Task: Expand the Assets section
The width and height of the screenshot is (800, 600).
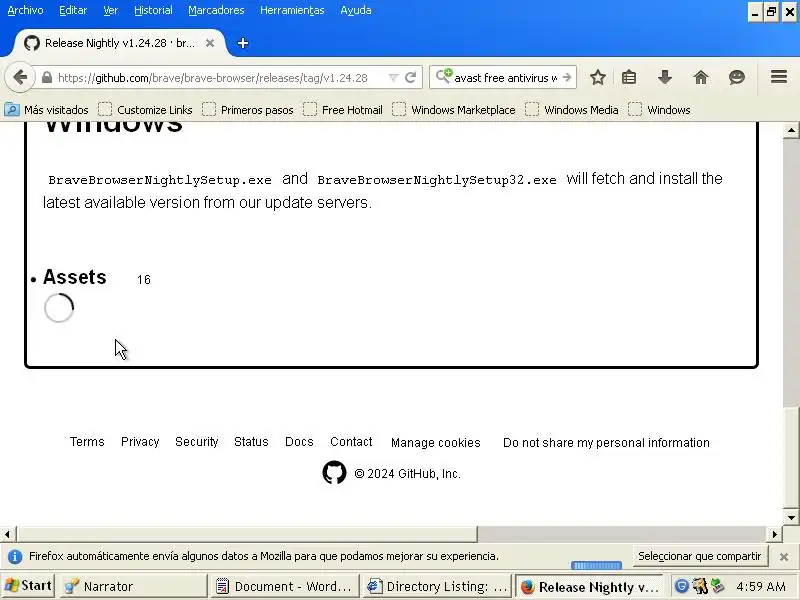Action: [74, 277]
